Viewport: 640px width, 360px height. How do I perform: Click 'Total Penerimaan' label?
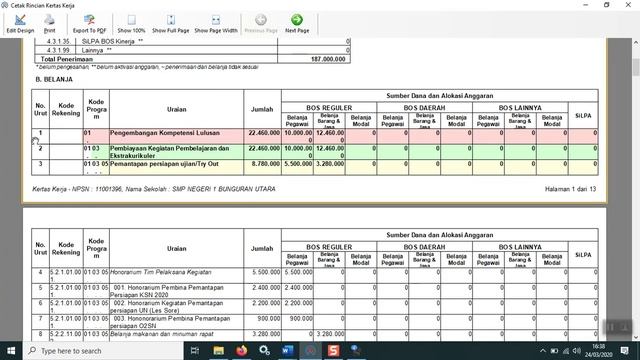tap(67, 59)
